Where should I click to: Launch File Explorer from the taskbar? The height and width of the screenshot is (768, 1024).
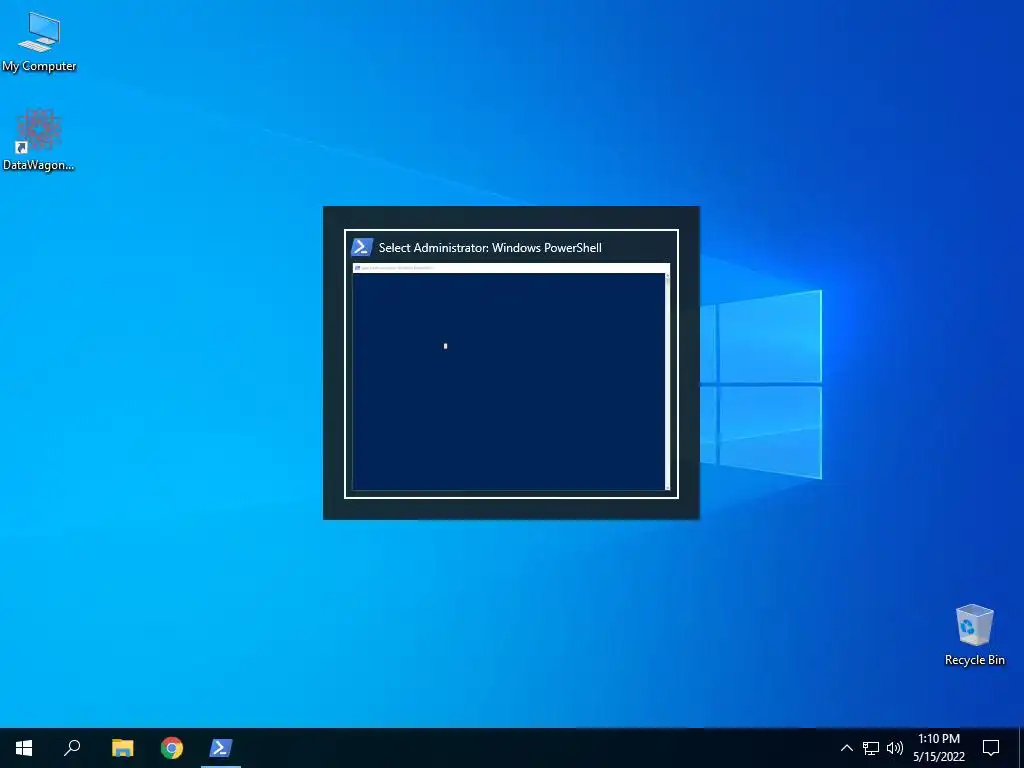point(122,748)
